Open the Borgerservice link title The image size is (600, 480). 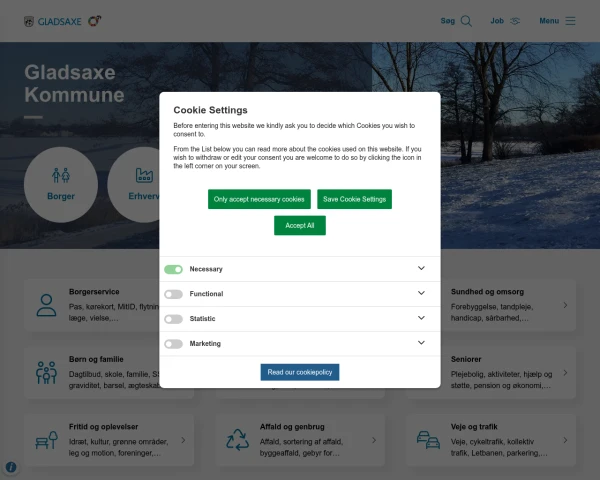coord(94,292)
